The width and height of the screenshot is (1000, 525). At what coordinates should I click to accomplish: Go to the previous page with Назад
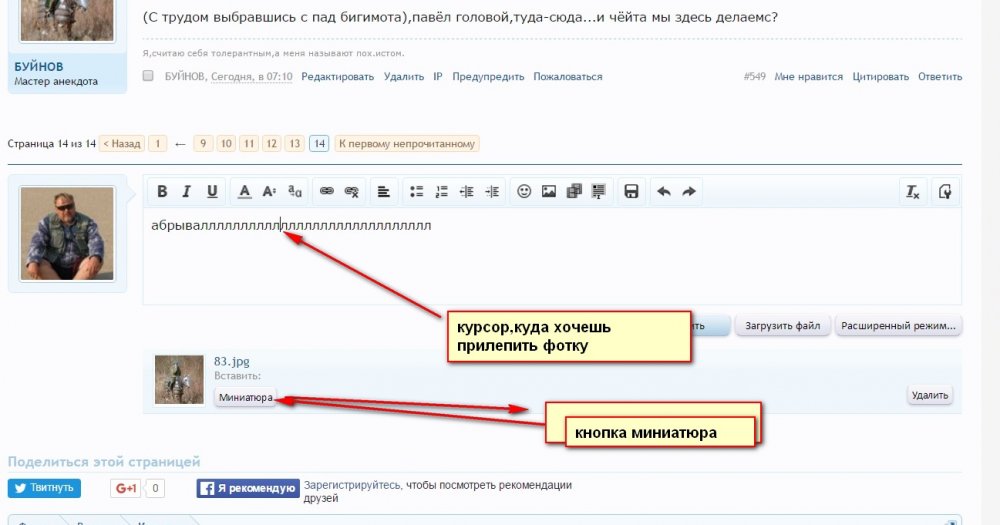[122, 144]
